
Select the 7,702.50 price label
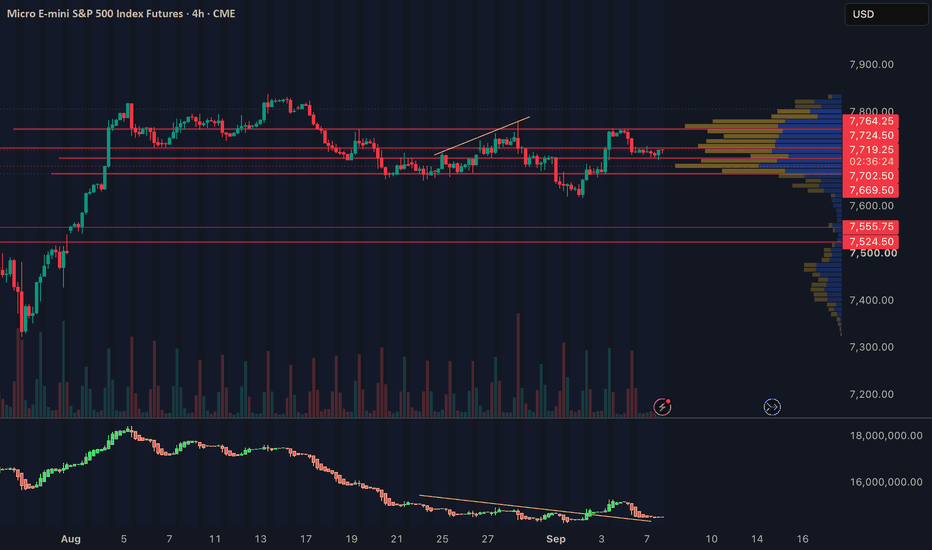(871, 176)
